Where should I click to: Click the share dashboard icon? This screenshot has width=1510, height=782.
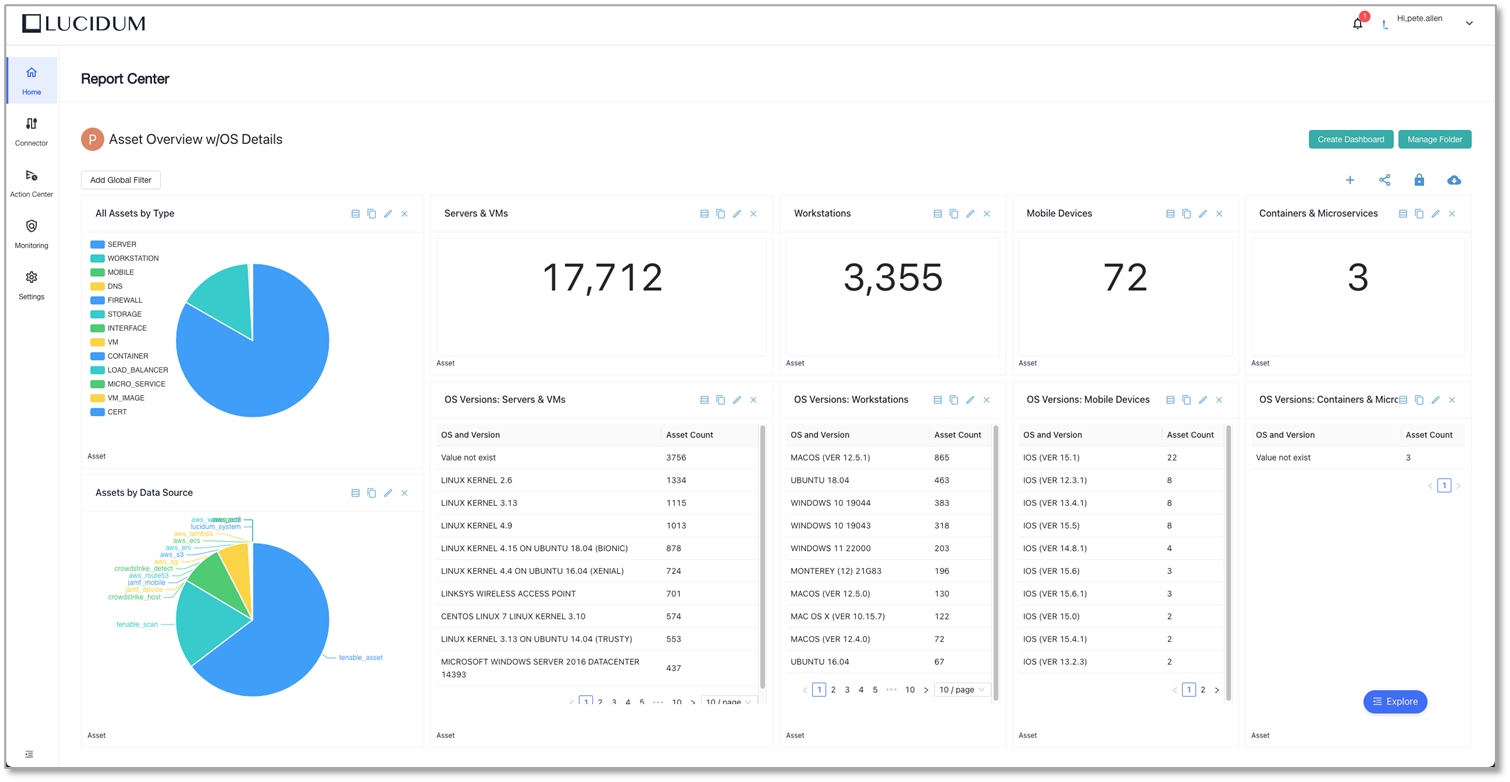tap(1385, 180)
